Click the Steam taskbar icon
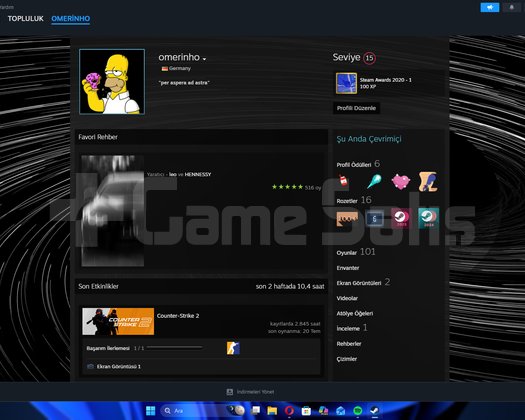This screenshot has height=420, width=525. [x=374, y=411]
